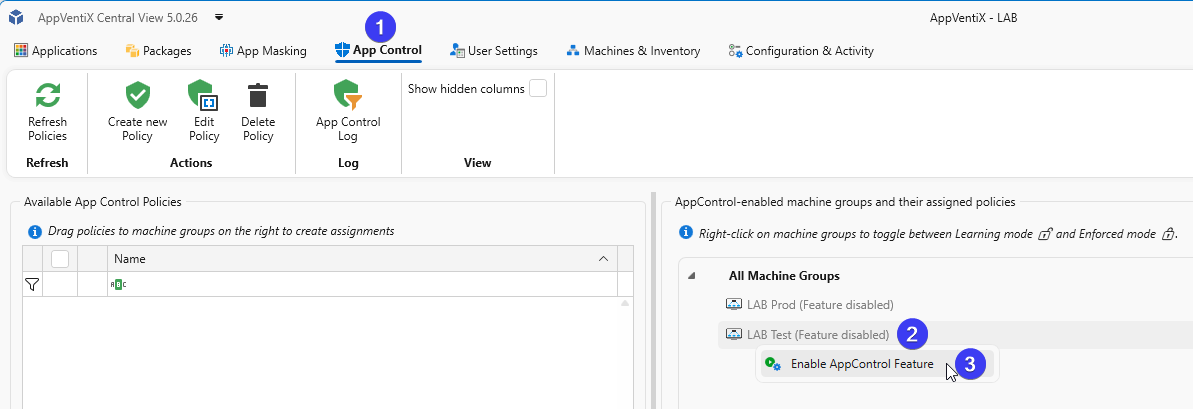1193x409 pixels.
Task: Check the select-all policies header checkbox
Action: pyautogui.click(x=60, y=259)
